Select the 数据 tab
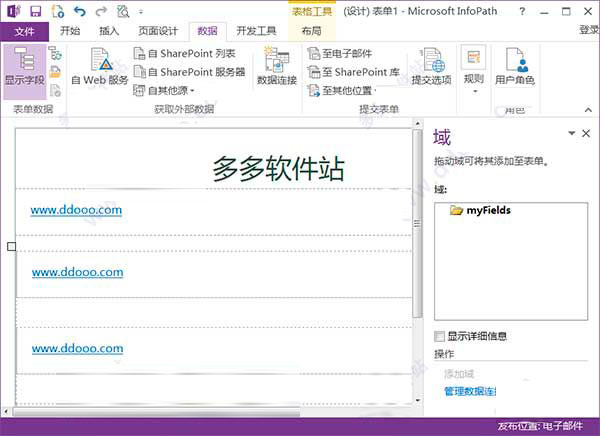 coord(207,31)
